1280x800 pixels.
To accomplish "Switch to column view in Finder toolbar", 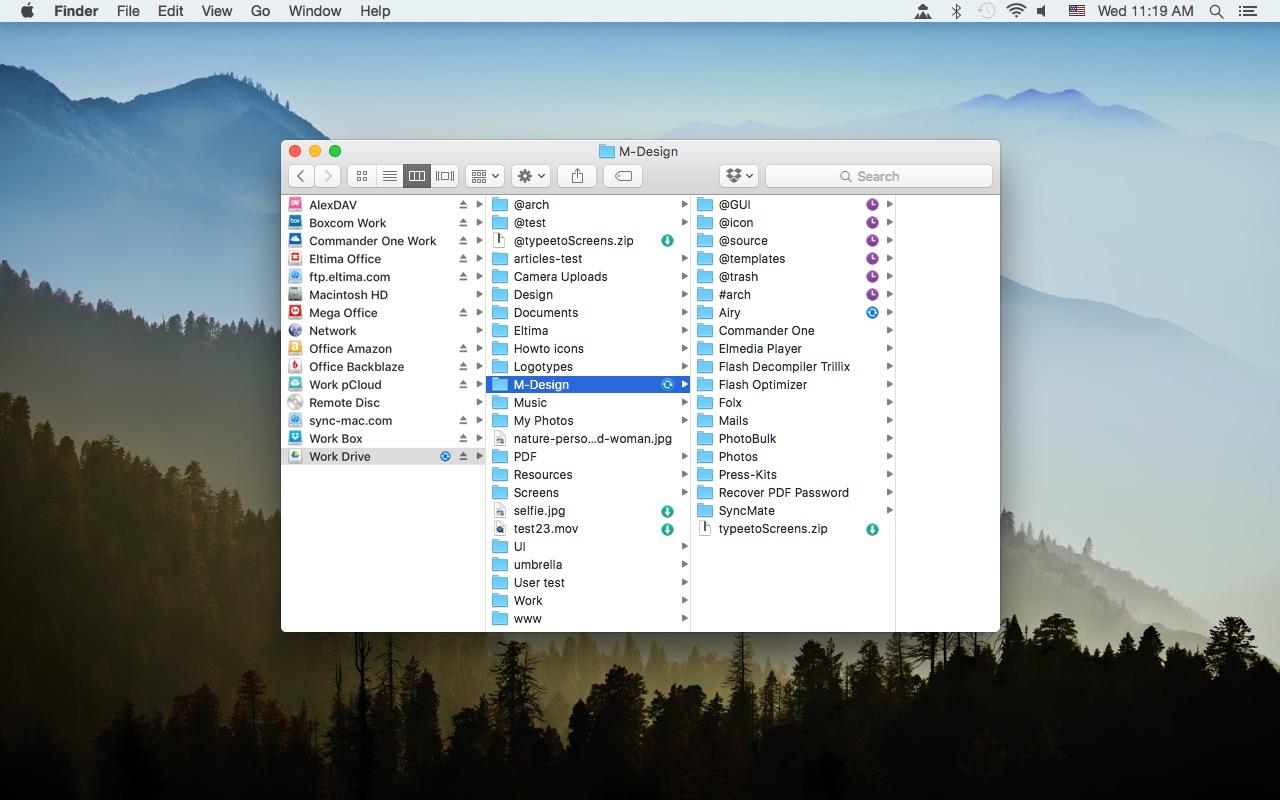I will click(417, 176).
